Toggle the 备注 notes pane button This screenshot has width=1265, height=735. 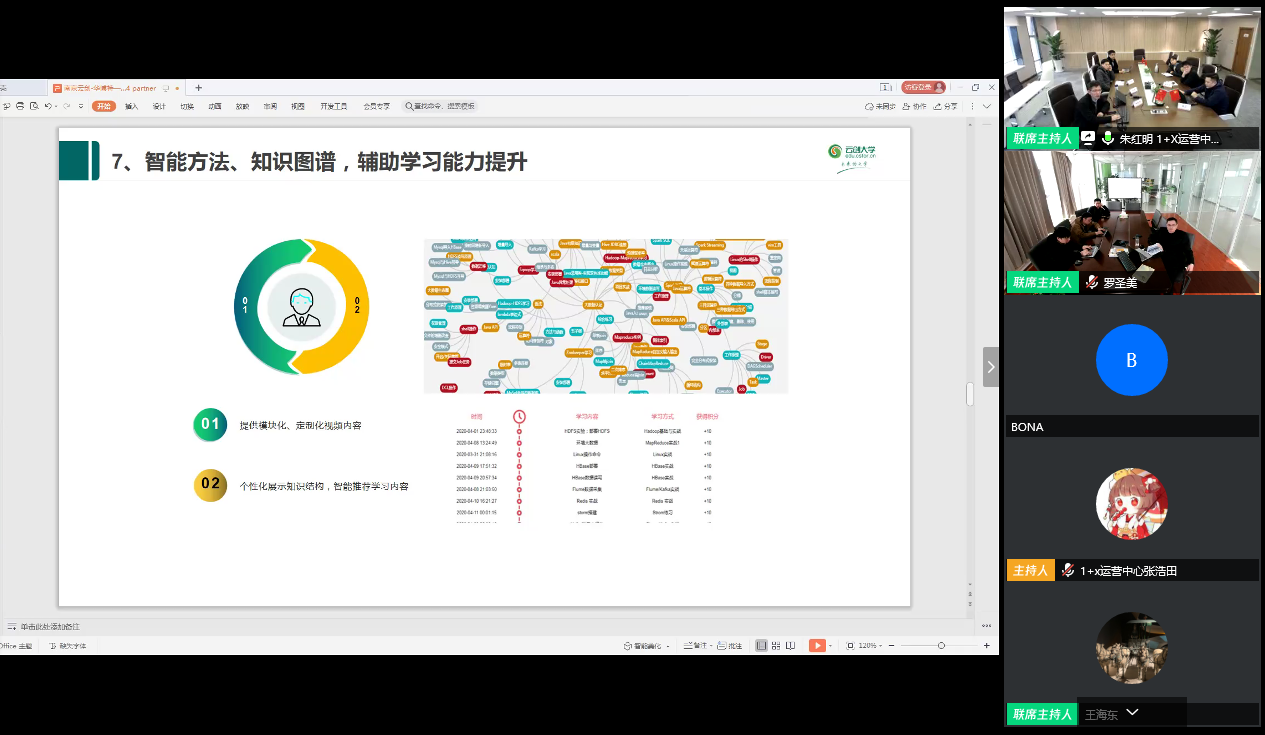coord(692,646)
